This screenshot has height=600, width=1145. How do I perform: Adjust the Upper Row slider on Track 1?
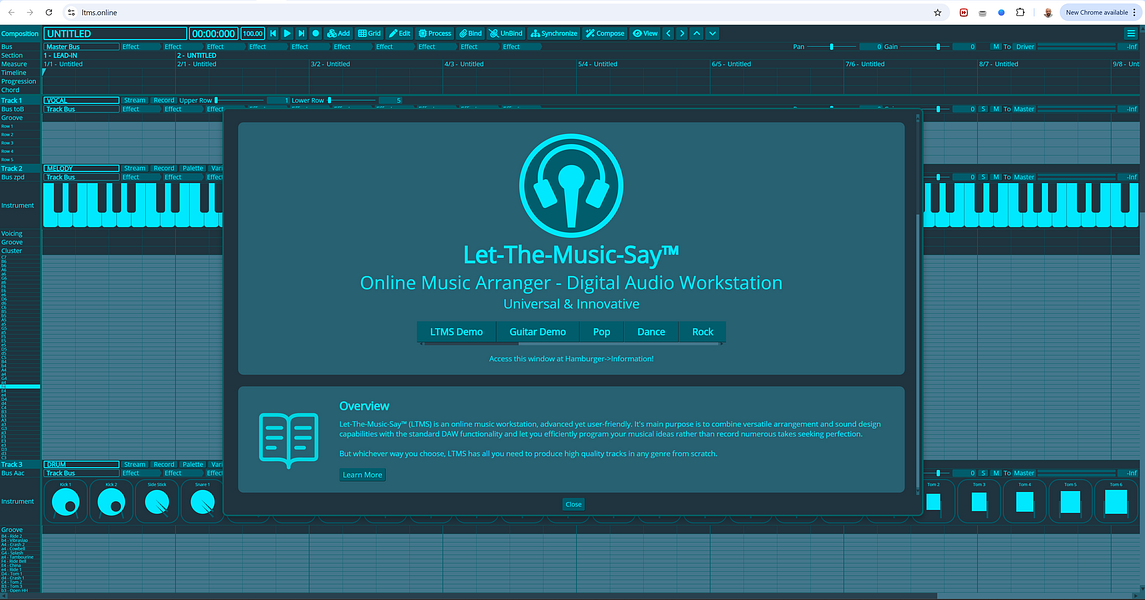pos(240,100)
